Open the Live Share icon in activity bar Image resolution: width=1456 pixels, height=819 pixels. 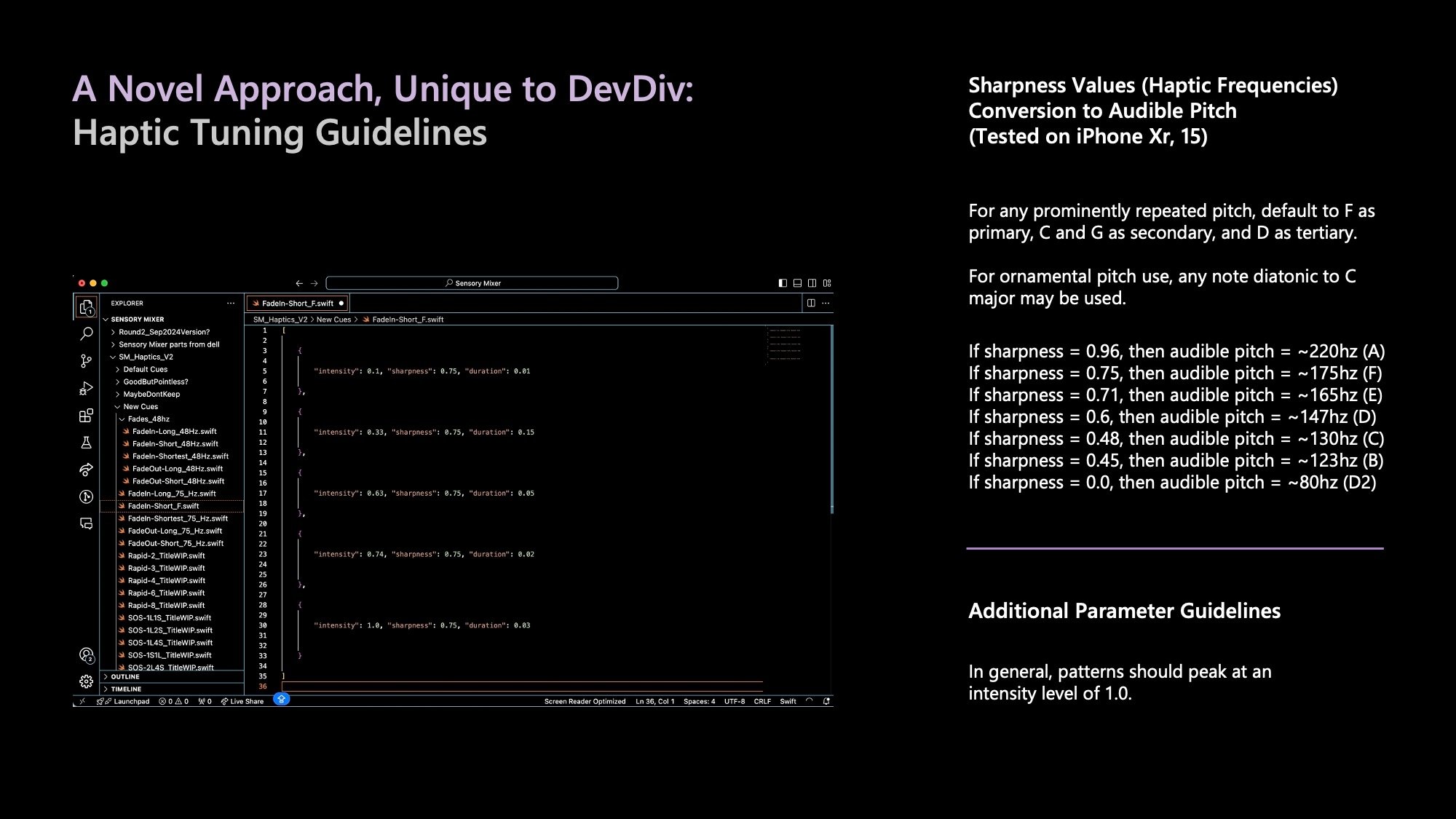pyautogui.click(x=86, y=470)
